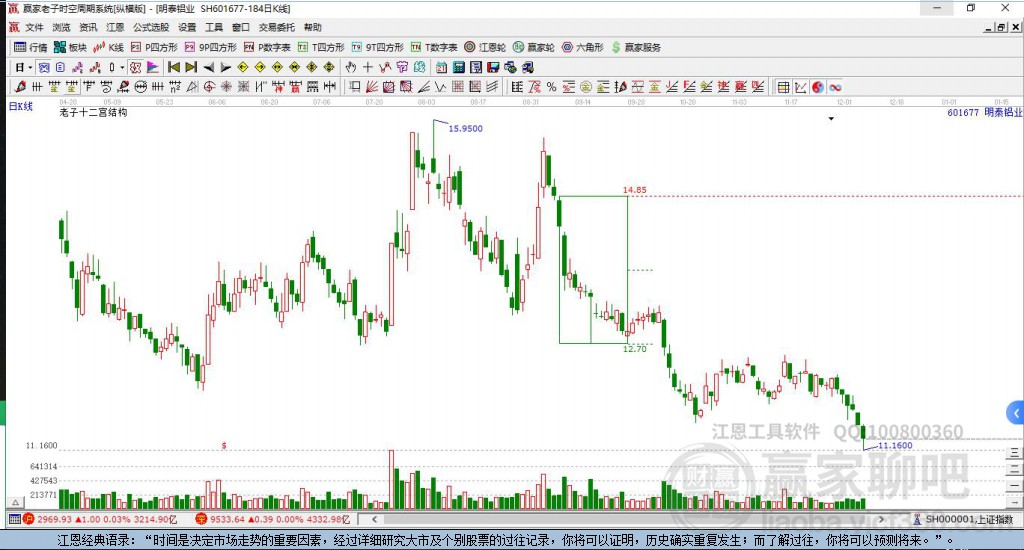Click scrollbar right arrow below chart

tap(882, 519)
